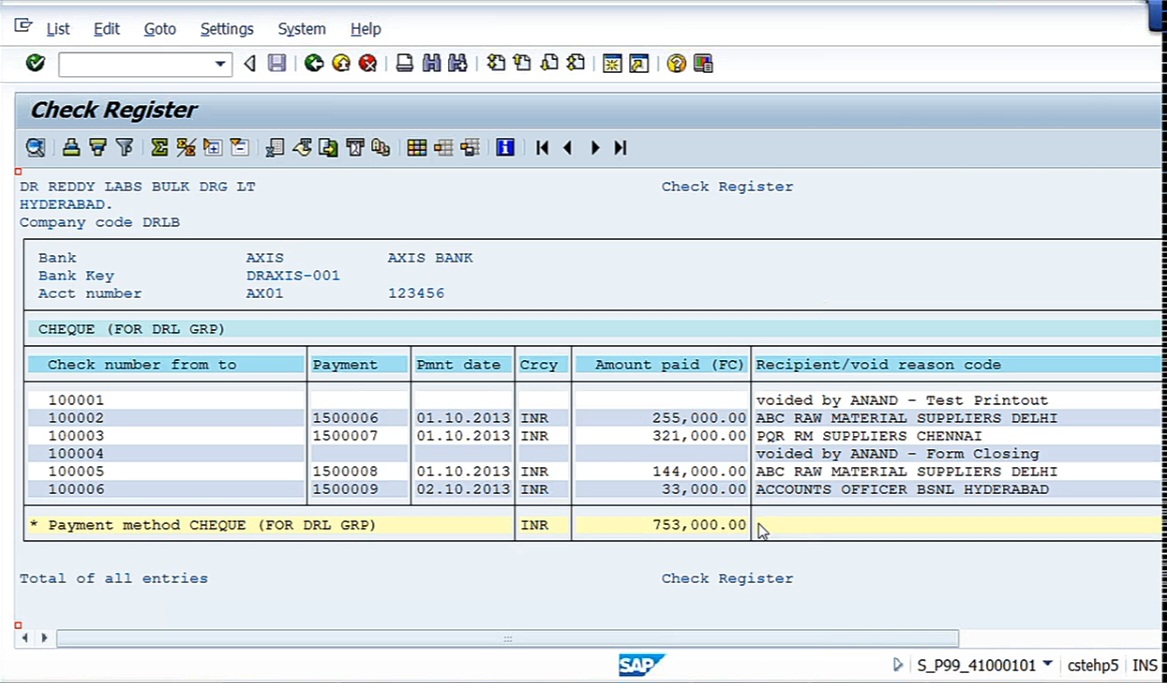Click the Customize Local Layout icon
Viewport: 1167px width, 683px height.
click(x=703, y=63)
